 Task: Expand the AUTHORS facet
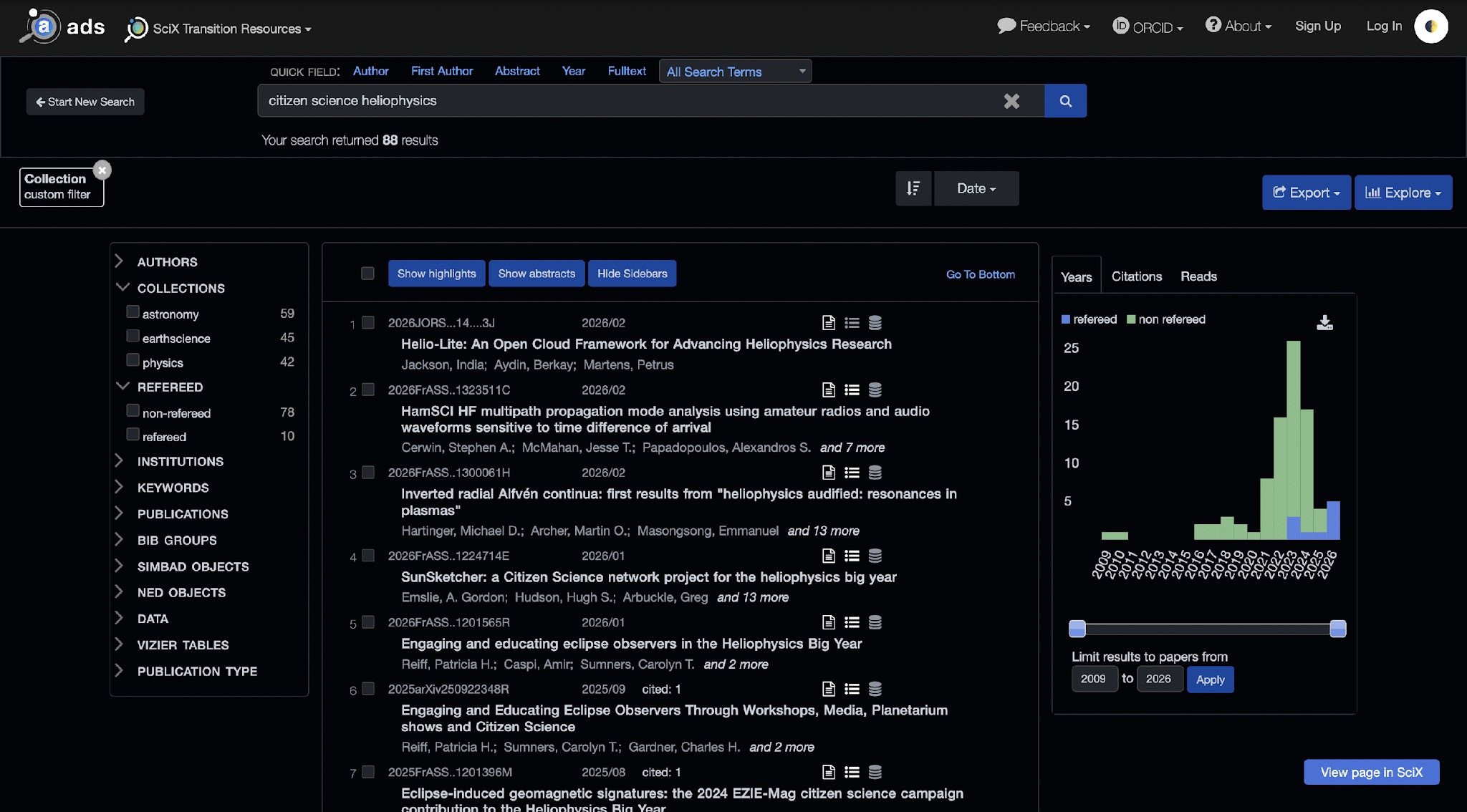coord(120,261)
